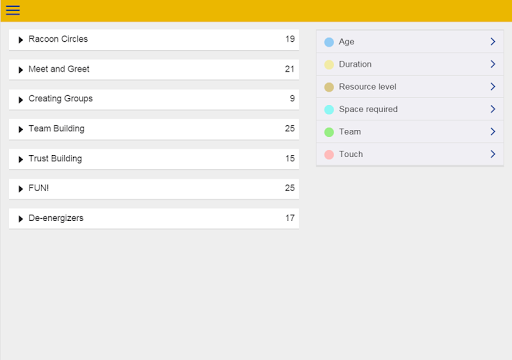The image size is (512, 360).
Task: Open the Resource level filter
Action: pos(410,87)
